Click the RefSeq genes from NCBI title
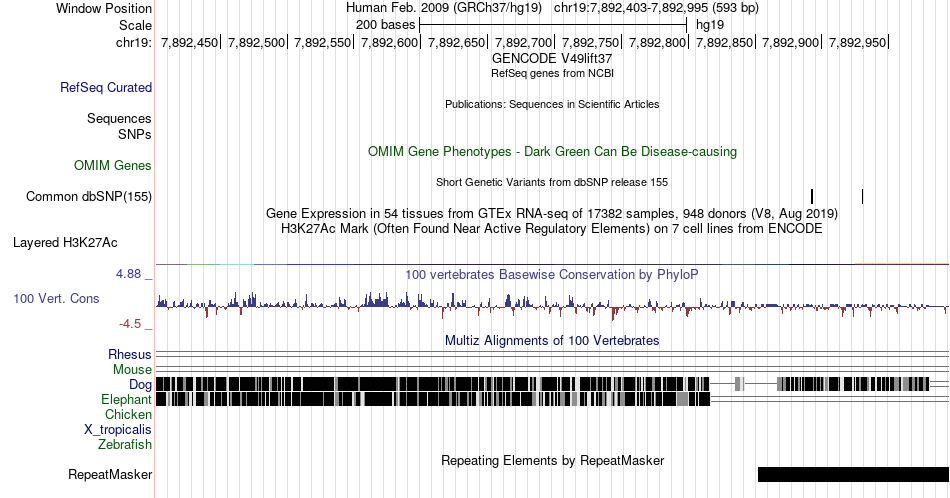950x498 pixels. 552,73
